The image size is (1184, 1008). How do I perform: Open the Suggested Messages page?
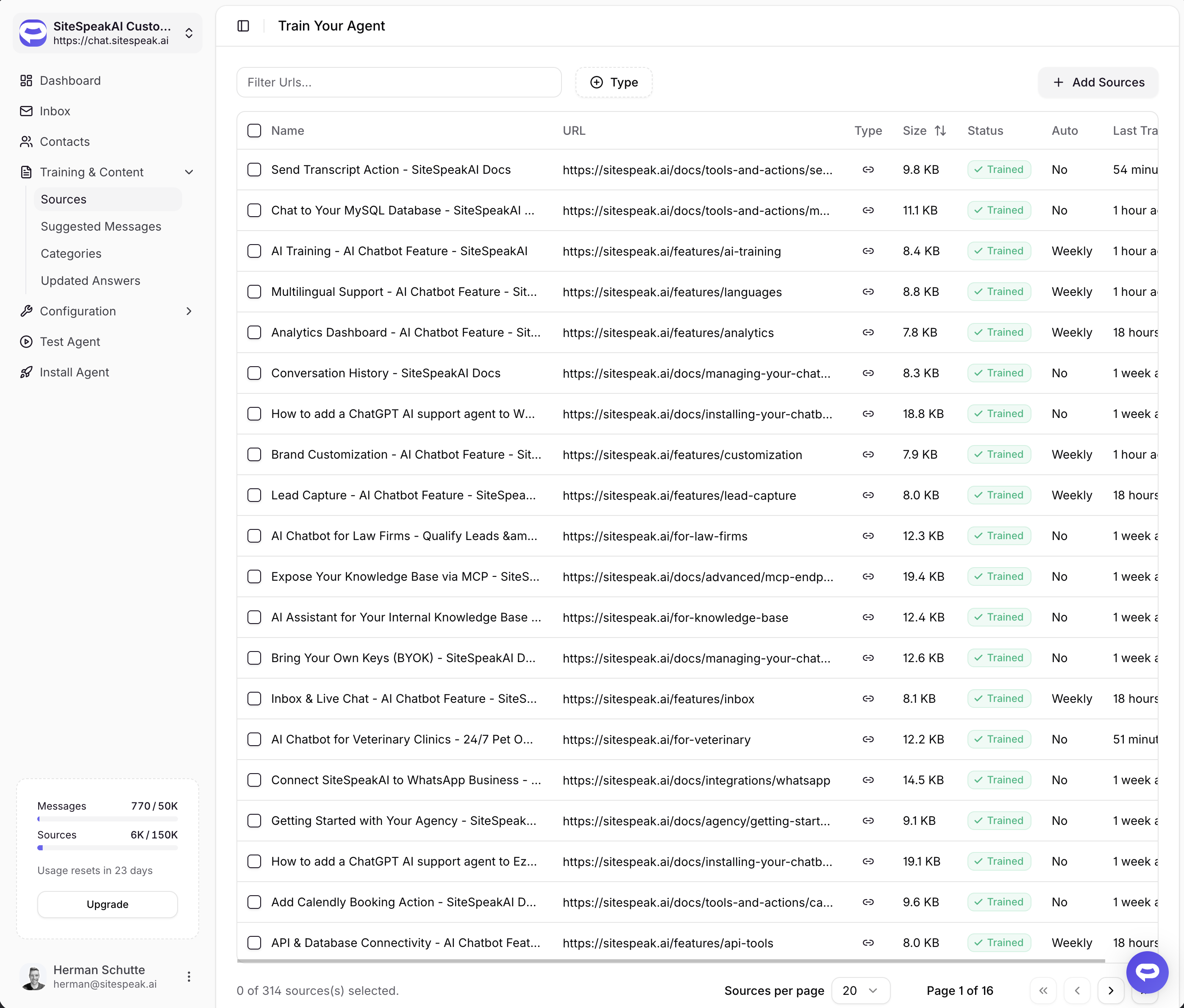101,226
